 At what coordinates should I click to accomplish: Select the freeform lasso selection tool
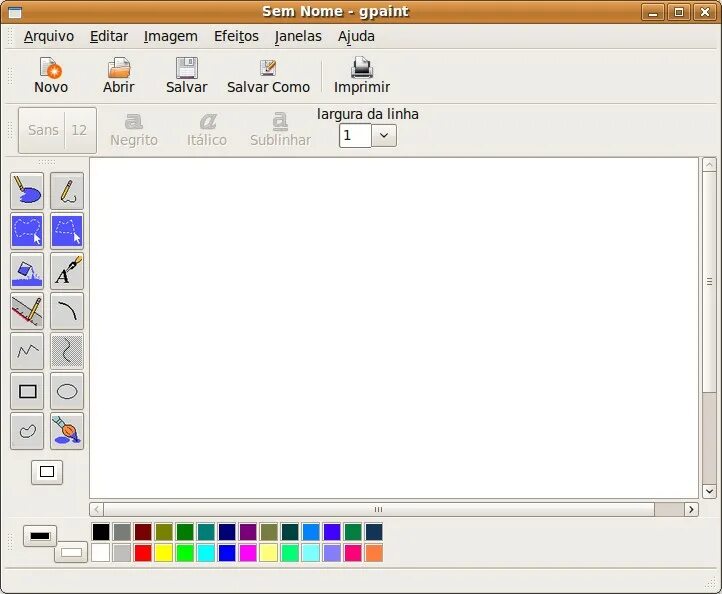(x=27, y=231)
